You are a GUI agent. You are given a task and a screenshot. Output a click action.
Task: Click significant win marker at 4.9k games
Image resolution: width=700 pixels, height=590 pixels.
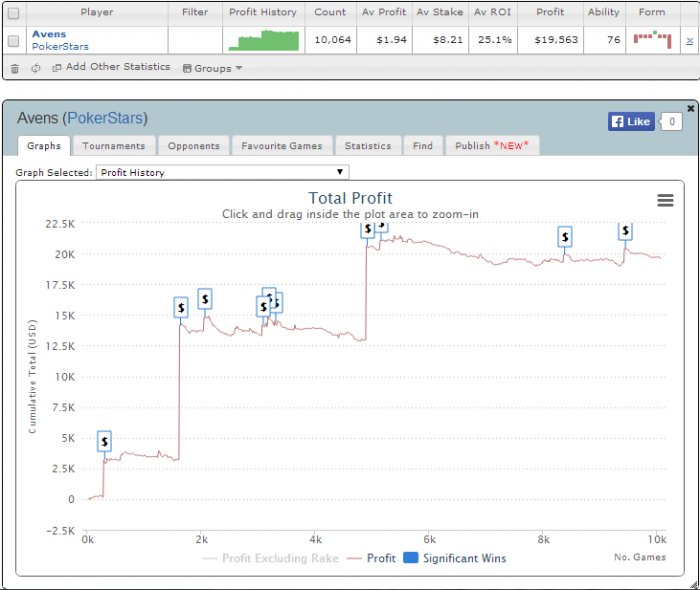click(367, 230)
